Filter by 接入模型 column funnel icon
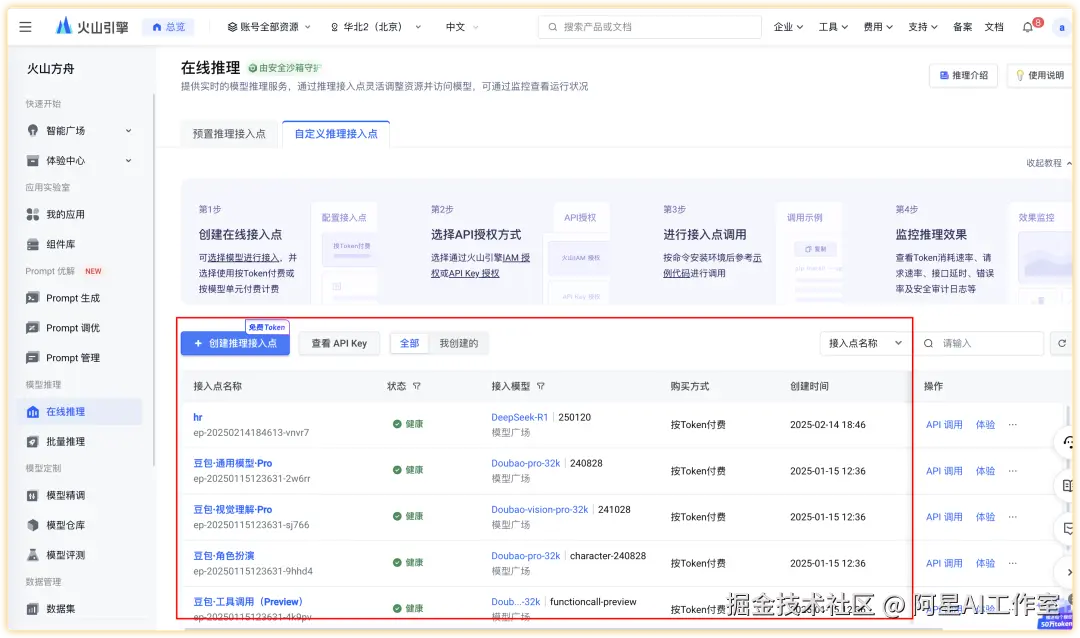1080x638 pixels. [541, 387]
